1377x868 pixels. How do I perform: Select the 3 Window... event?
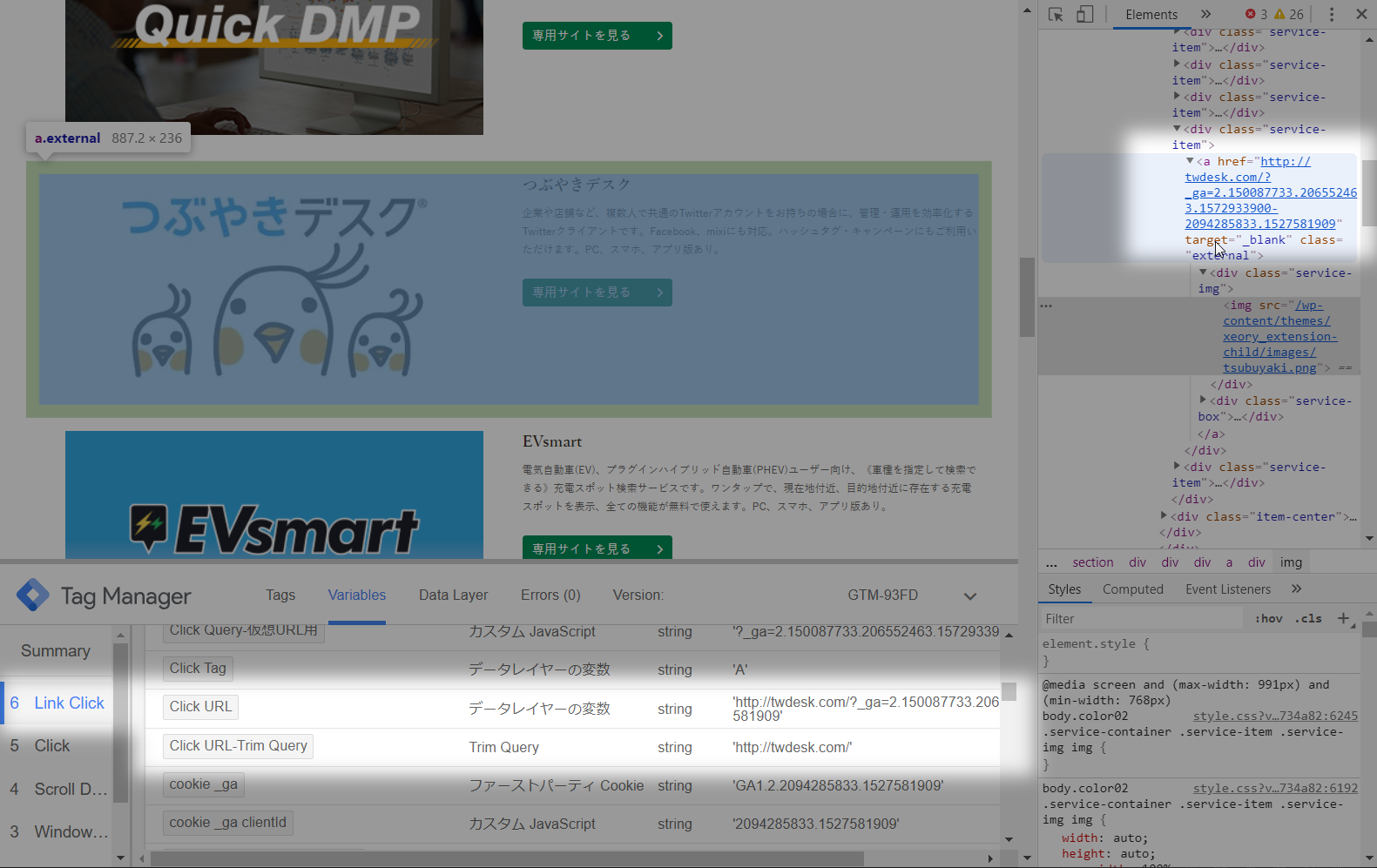click(x=57, y=832)
